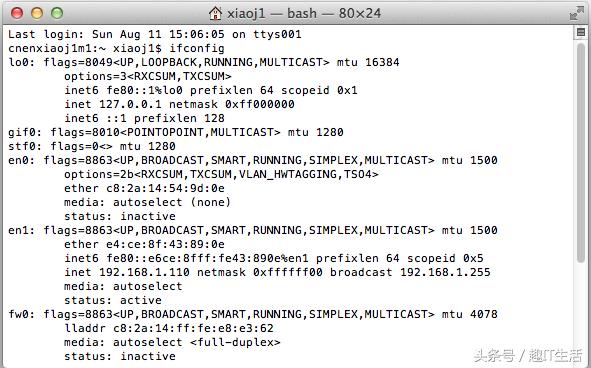Screen dimensions: 591x368
Task: Click the broadcast address 192.168.1.255
Action: click(445, 272)
